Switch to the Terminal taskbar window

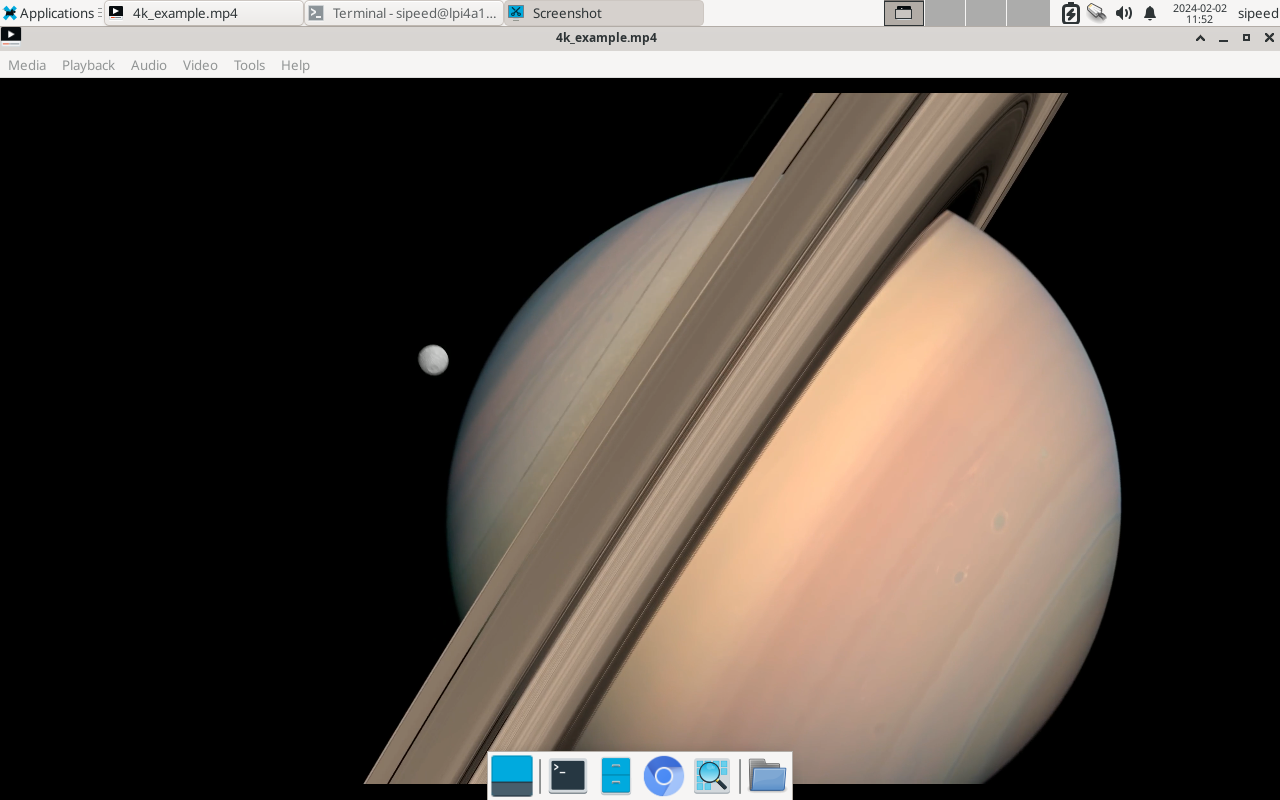click(x=404, y=13)
